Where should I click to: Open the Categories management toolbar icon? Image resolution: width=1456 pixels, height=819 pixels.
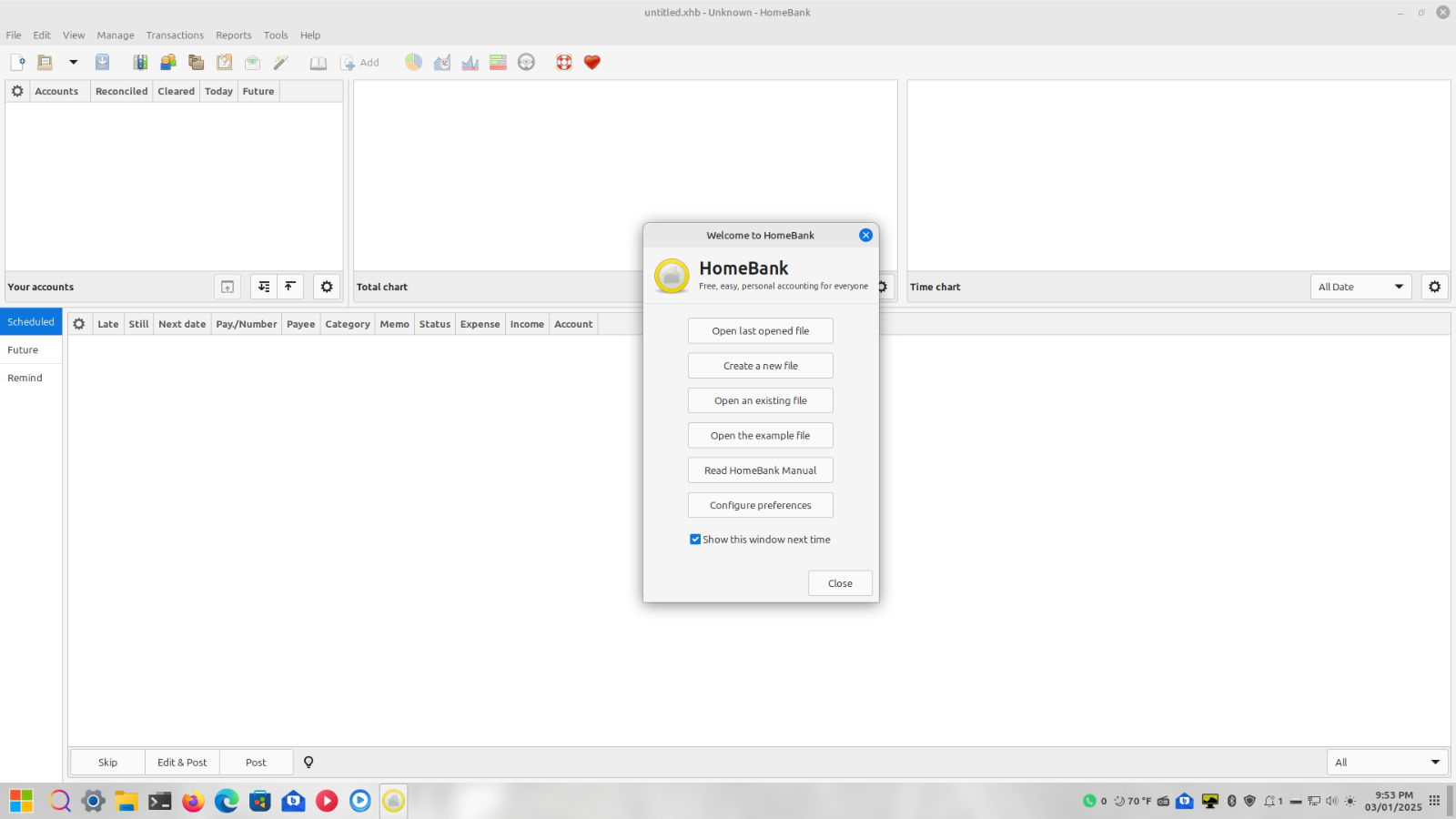pos(197,62)
